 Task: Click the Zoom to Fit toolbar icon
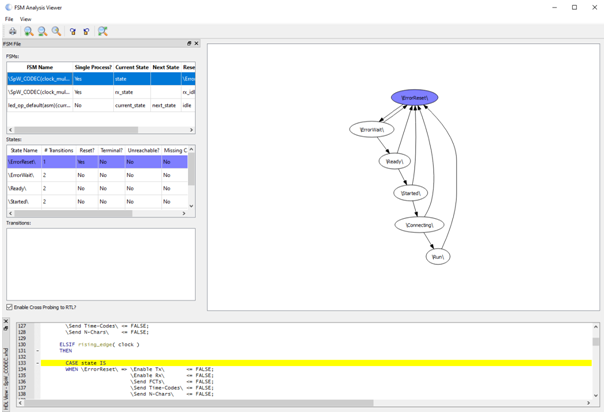click(x=102, y=31)
